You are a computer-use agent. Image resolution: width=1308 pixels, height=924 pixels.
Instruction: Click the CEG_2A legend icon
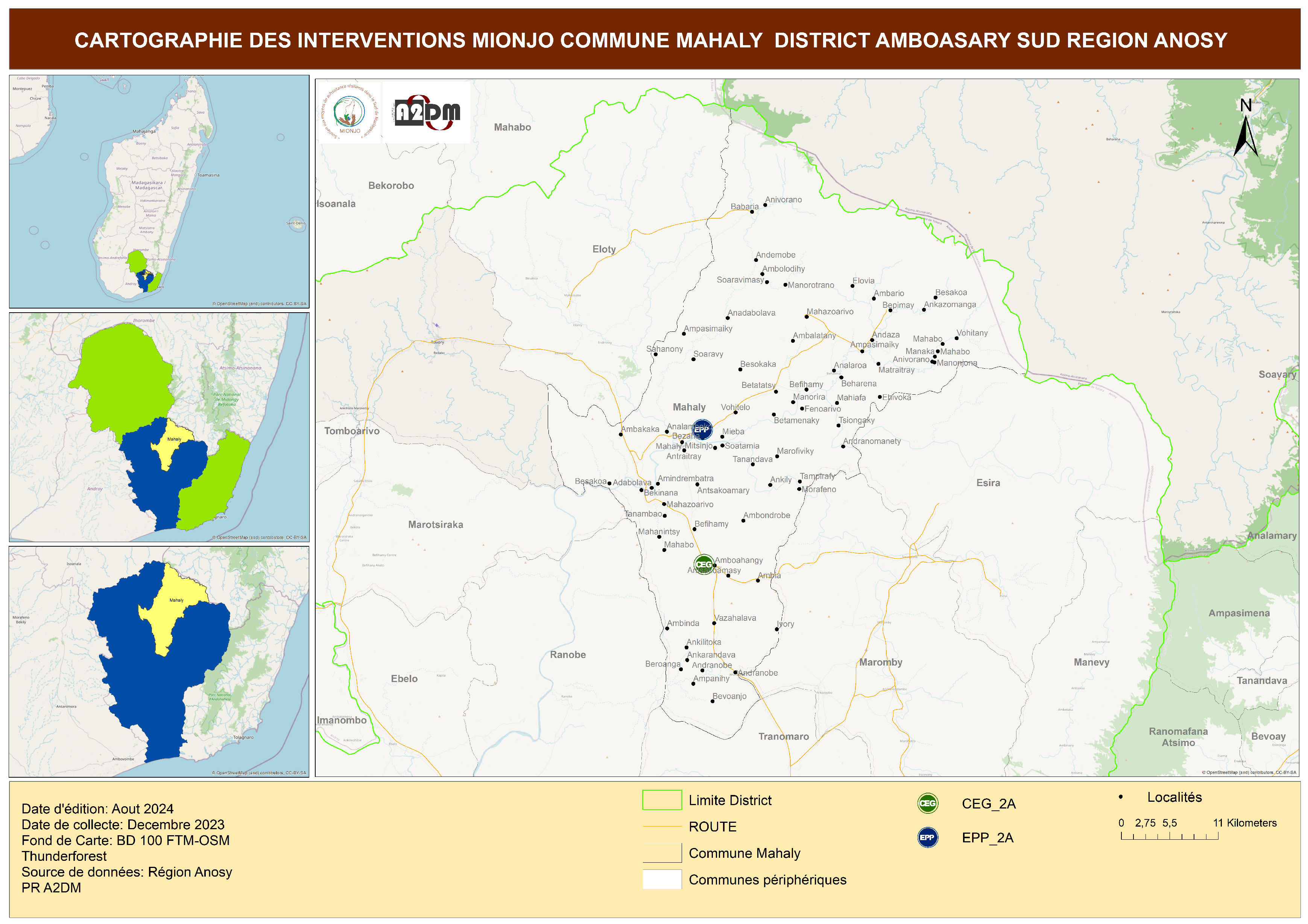click(927, 803)
